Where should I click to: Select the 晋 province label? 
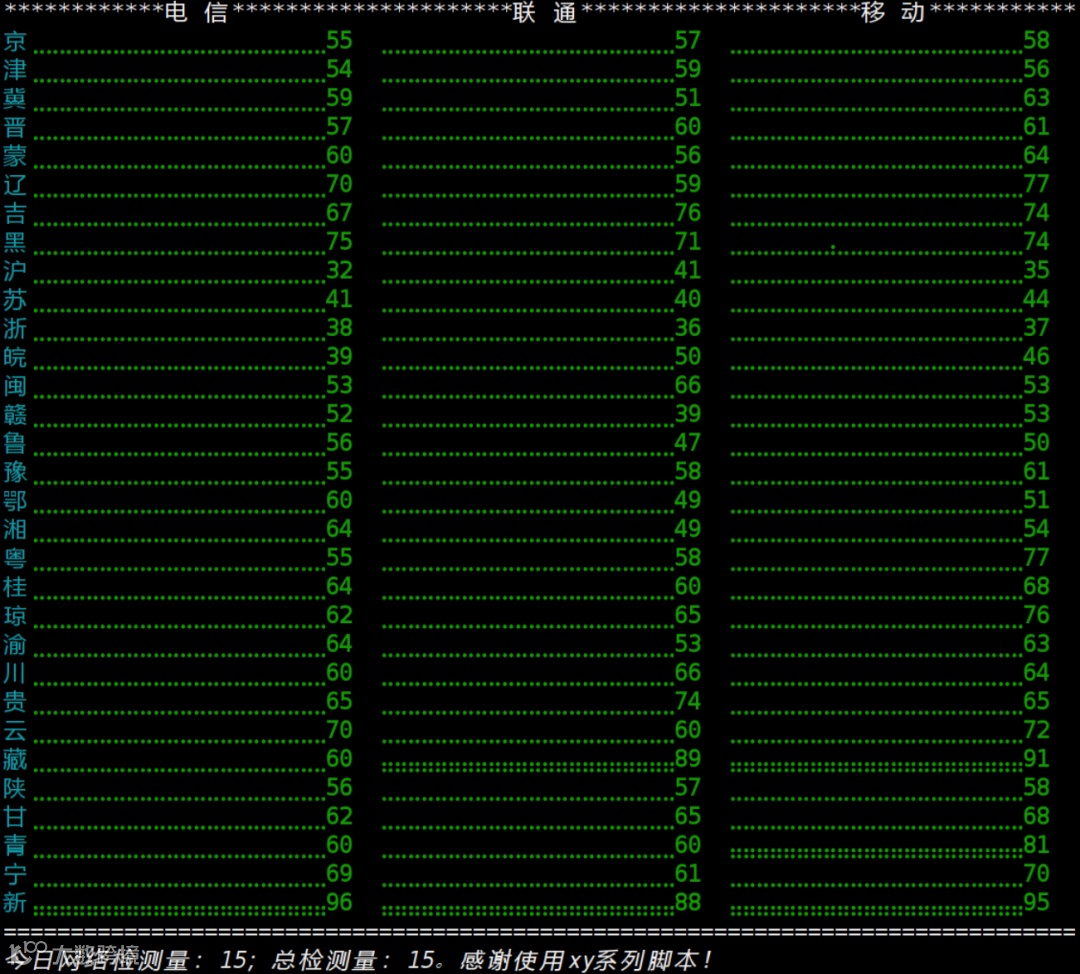point(15,127)
